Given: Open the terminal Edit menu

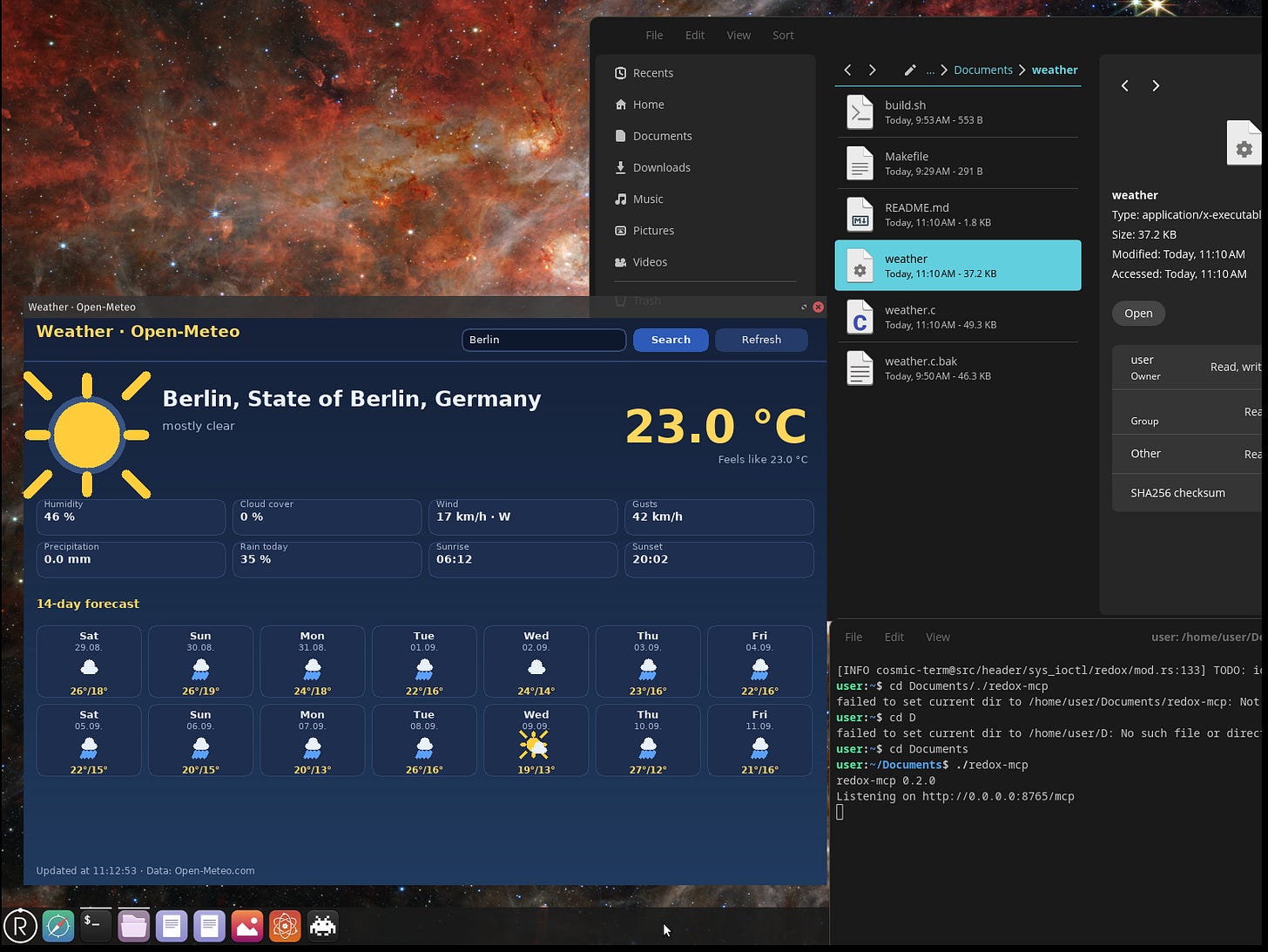Looking at the screenshot, I should pos(894,637).
